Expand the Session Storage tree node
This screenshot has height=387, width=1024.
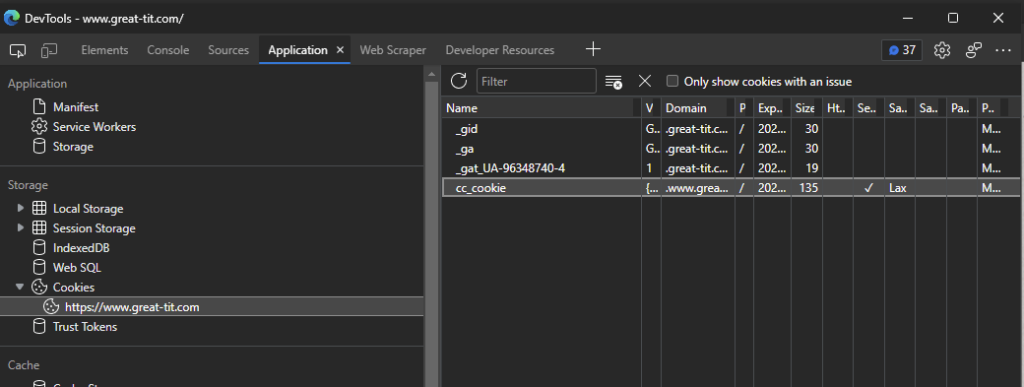pos(20,228)
